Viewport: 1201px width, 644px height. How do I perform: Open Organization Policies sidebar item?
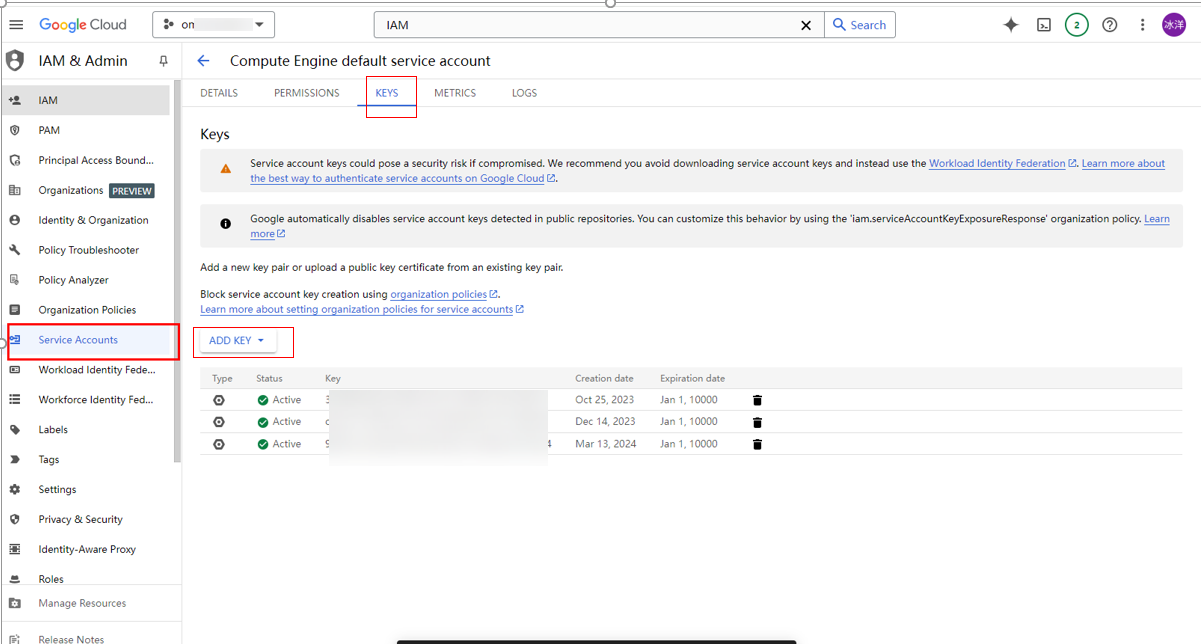click(88, 310)
